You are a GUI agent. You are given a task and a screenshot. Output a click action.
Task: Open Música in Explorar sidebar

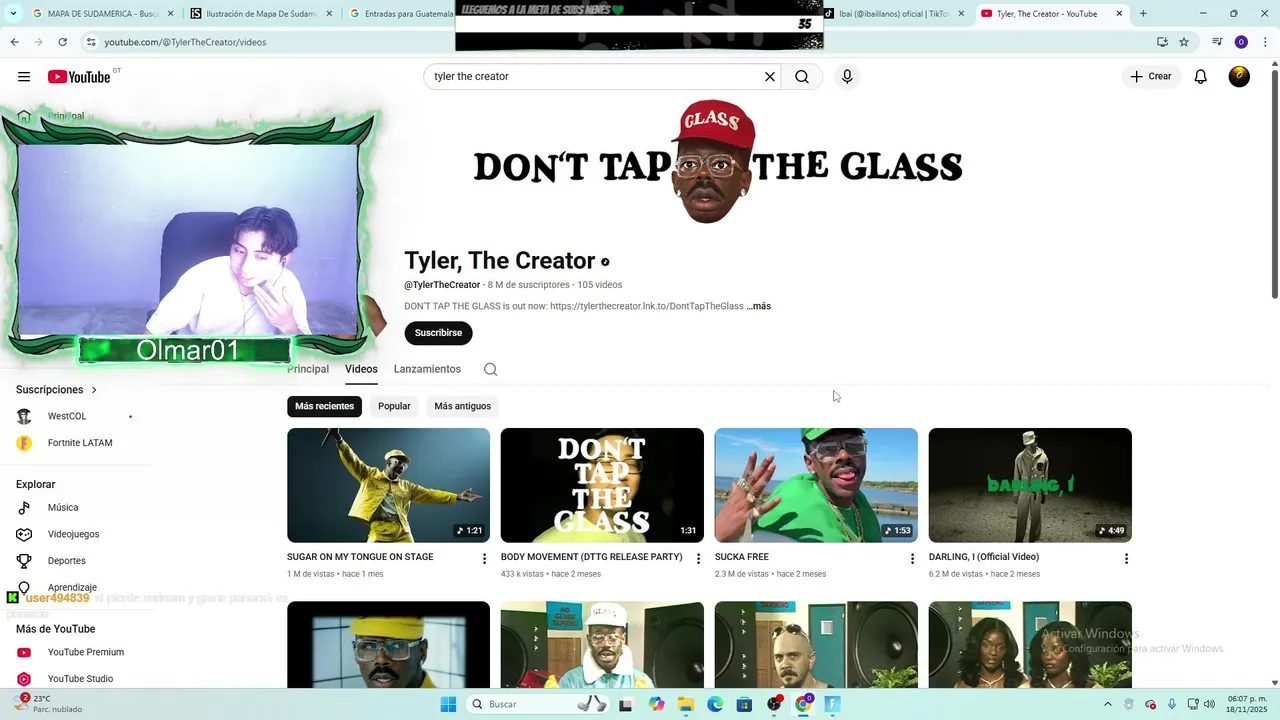point(63,507)
